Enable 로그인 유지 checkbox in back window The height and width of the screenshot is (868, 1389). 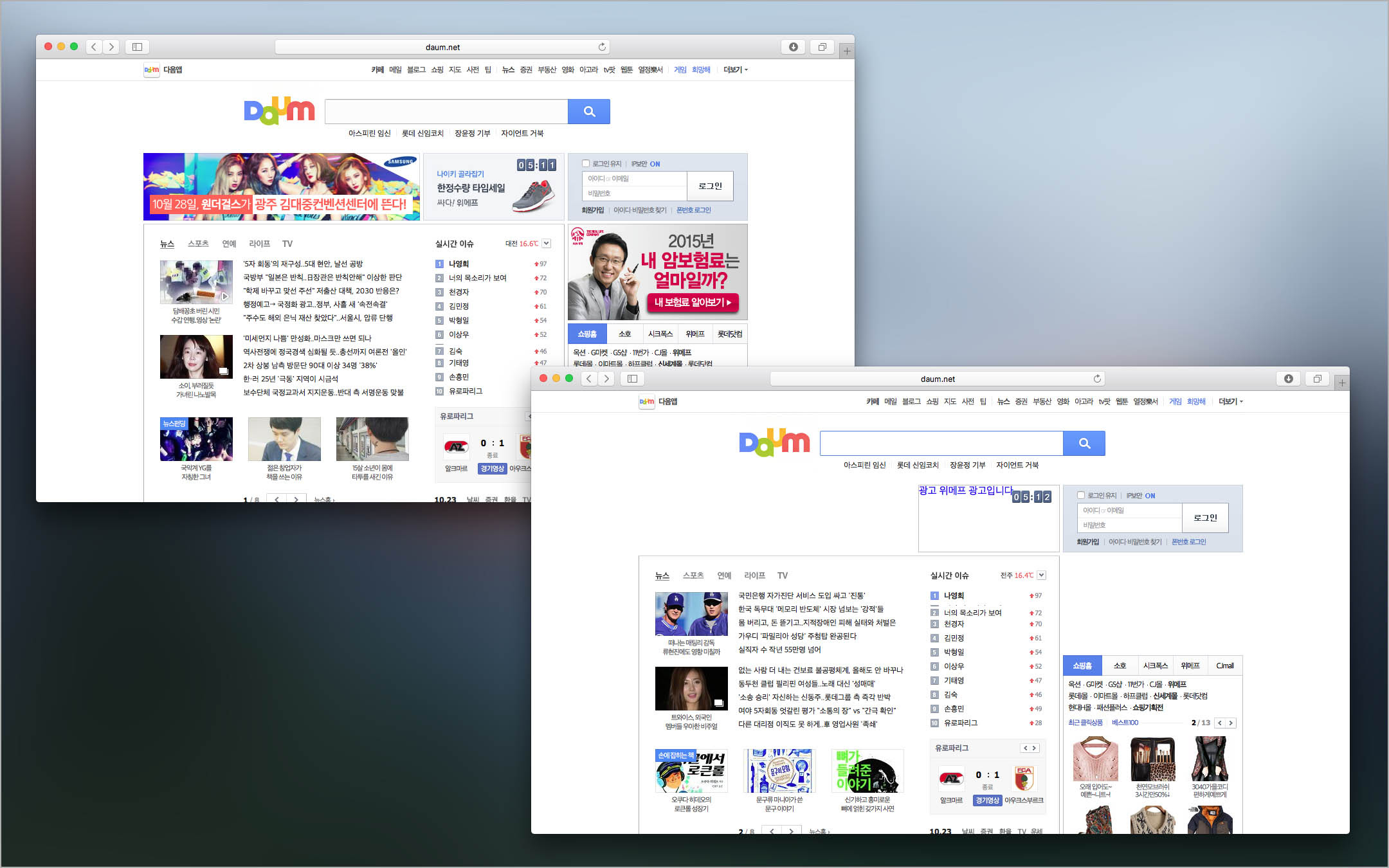pyautogui.click(x=585, y=163)
